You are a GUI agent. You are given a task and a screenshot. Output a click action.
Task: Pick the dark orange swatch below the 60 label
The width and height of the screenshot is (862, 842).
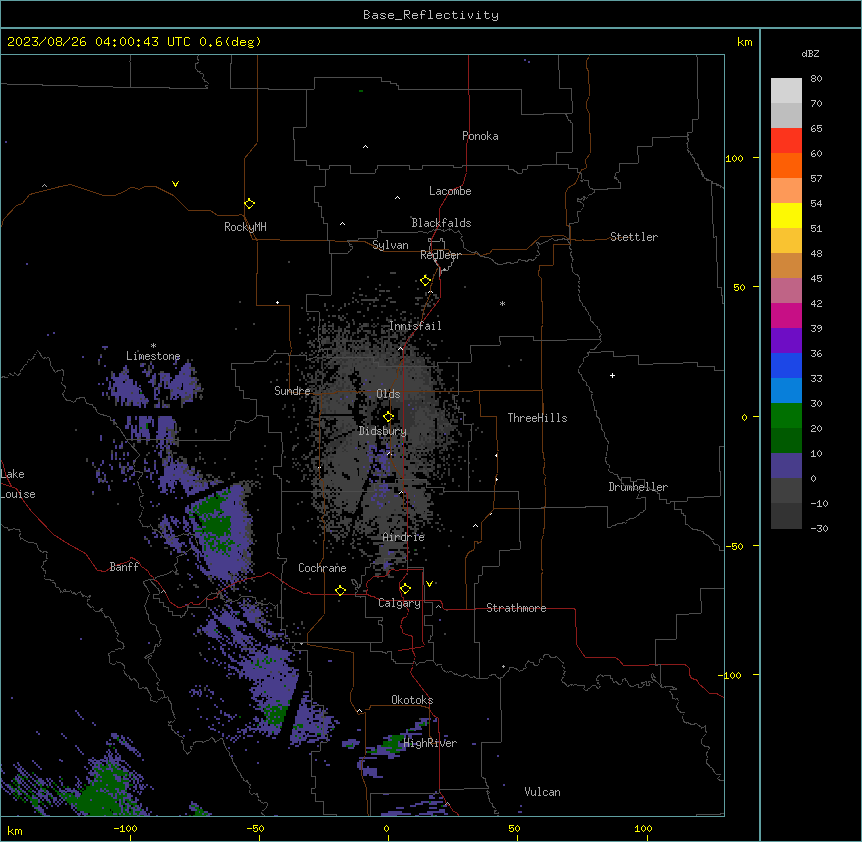(786, 165)
